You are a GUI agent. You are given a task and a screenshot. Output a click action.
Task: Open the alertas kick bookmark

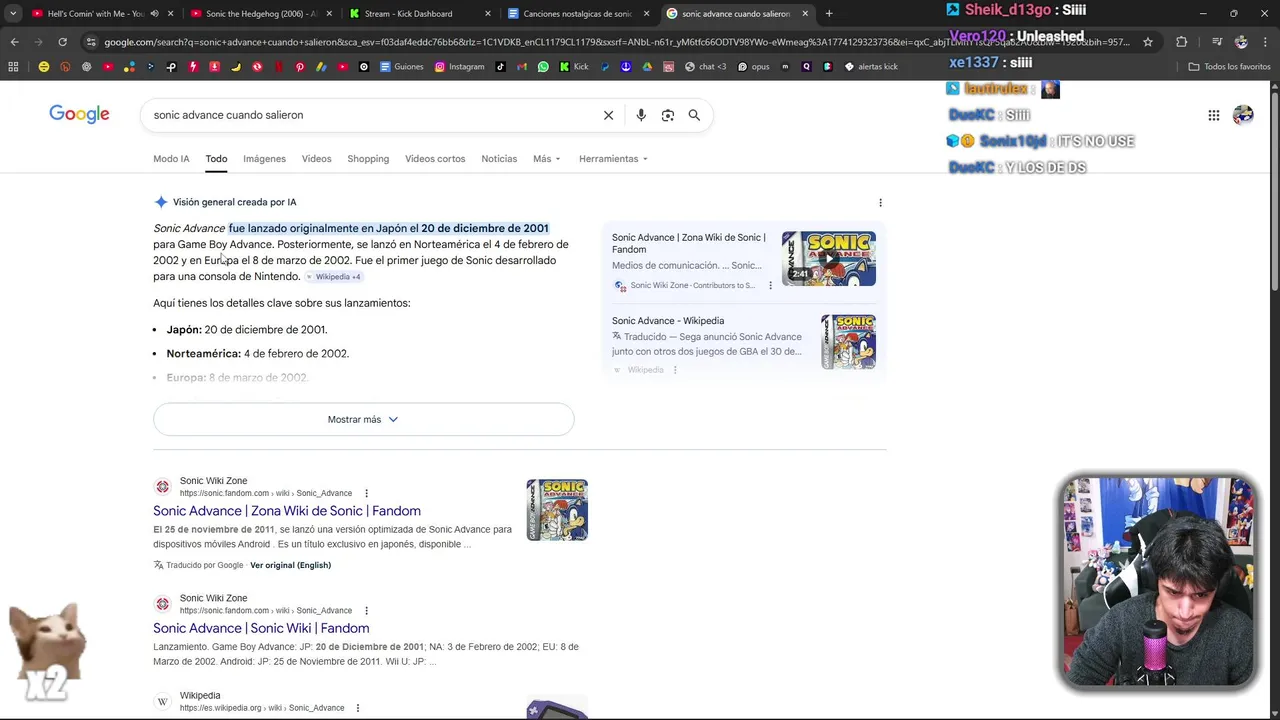pos(871,67)
